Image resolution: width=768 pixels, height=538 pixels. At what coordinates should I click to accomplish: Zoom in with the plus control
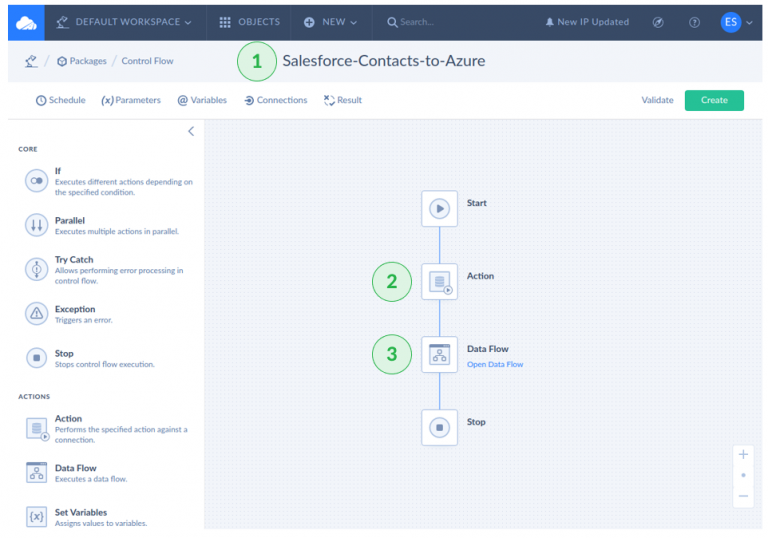point(743,454)
